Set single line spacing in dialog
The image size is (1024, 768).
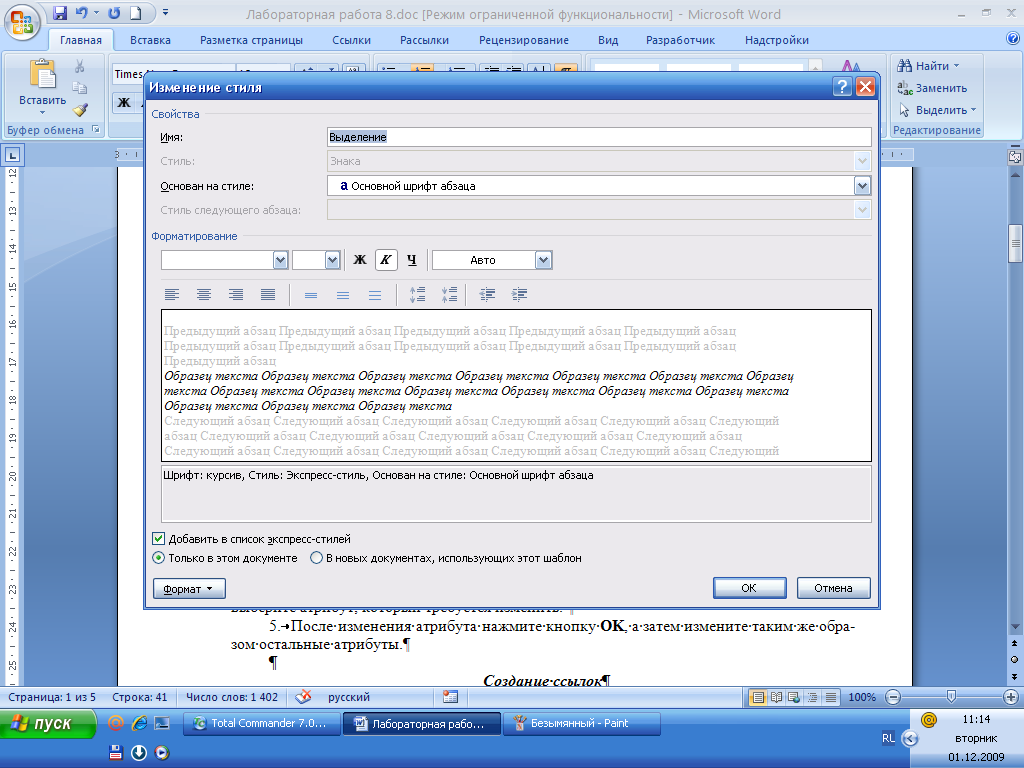(311, 295)
